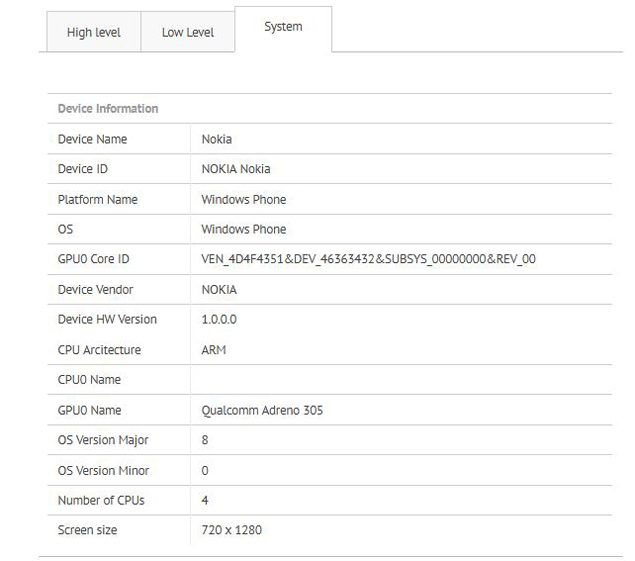Switch to the High level tab

[94, 32]
